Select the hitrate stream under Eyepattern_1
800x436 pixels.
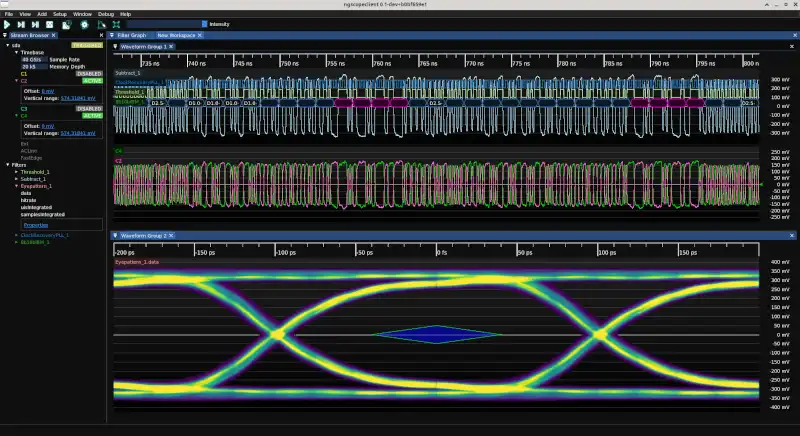[x=28, y=200]
